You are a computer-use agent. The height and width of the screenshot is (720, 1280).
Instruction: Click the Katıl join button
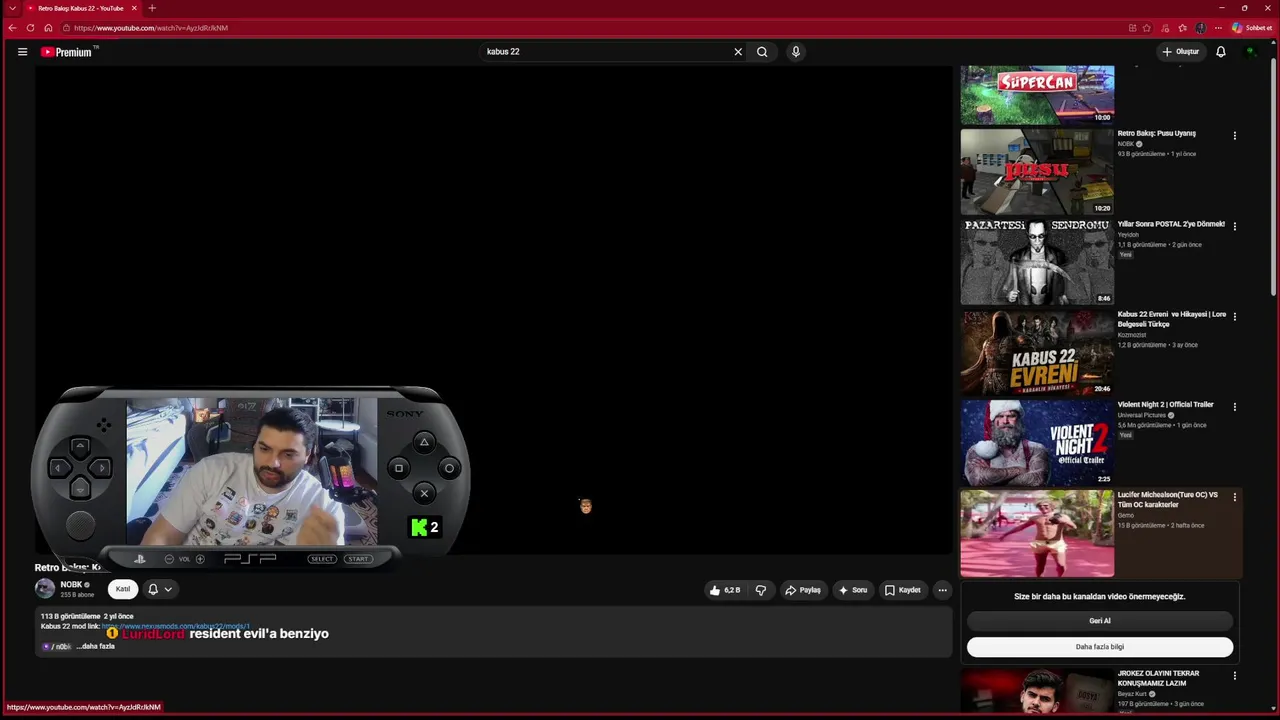(123, 589)
